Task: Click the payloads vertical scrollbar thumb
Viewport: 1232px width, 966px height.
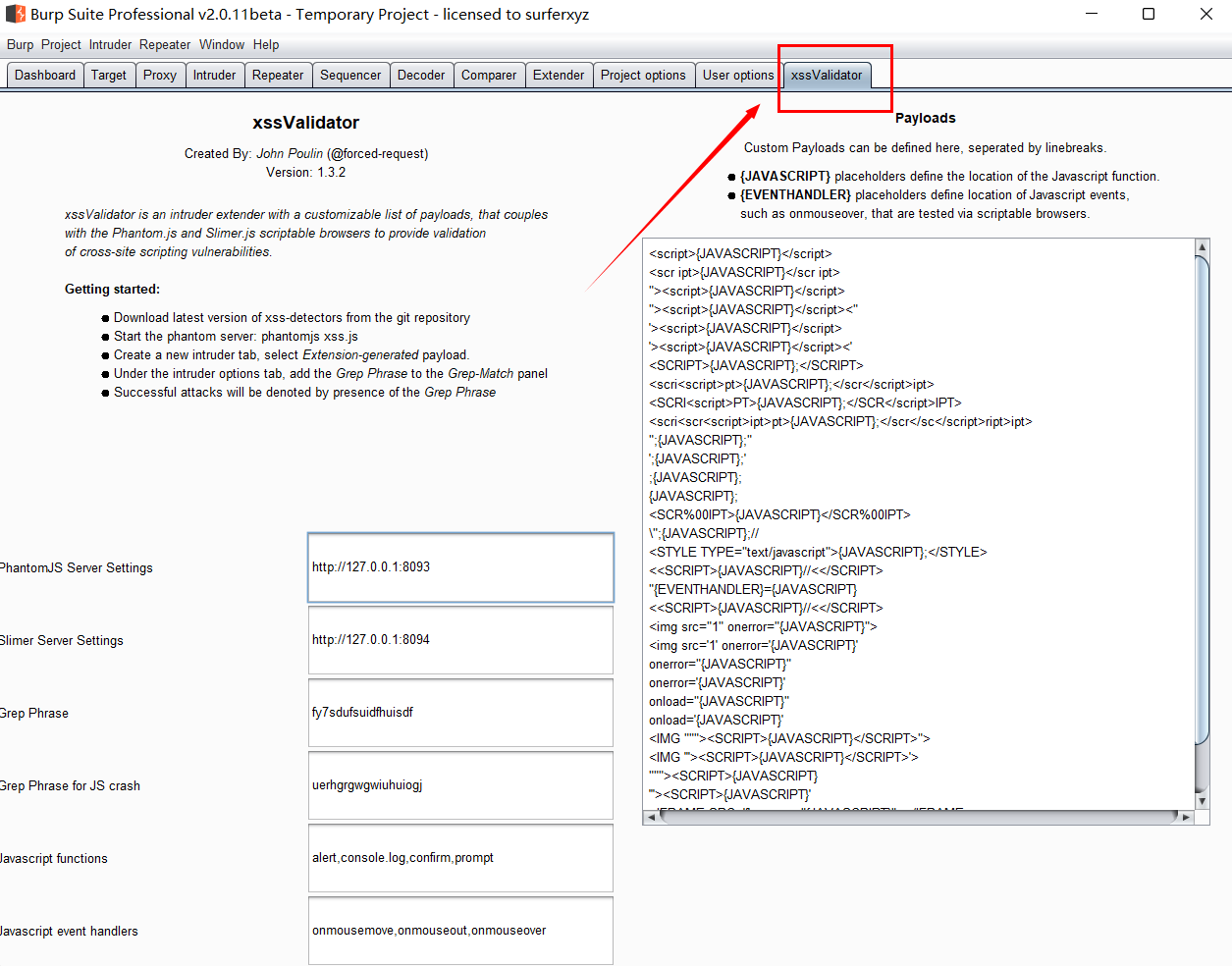Action: click(x=1202, y=499)
